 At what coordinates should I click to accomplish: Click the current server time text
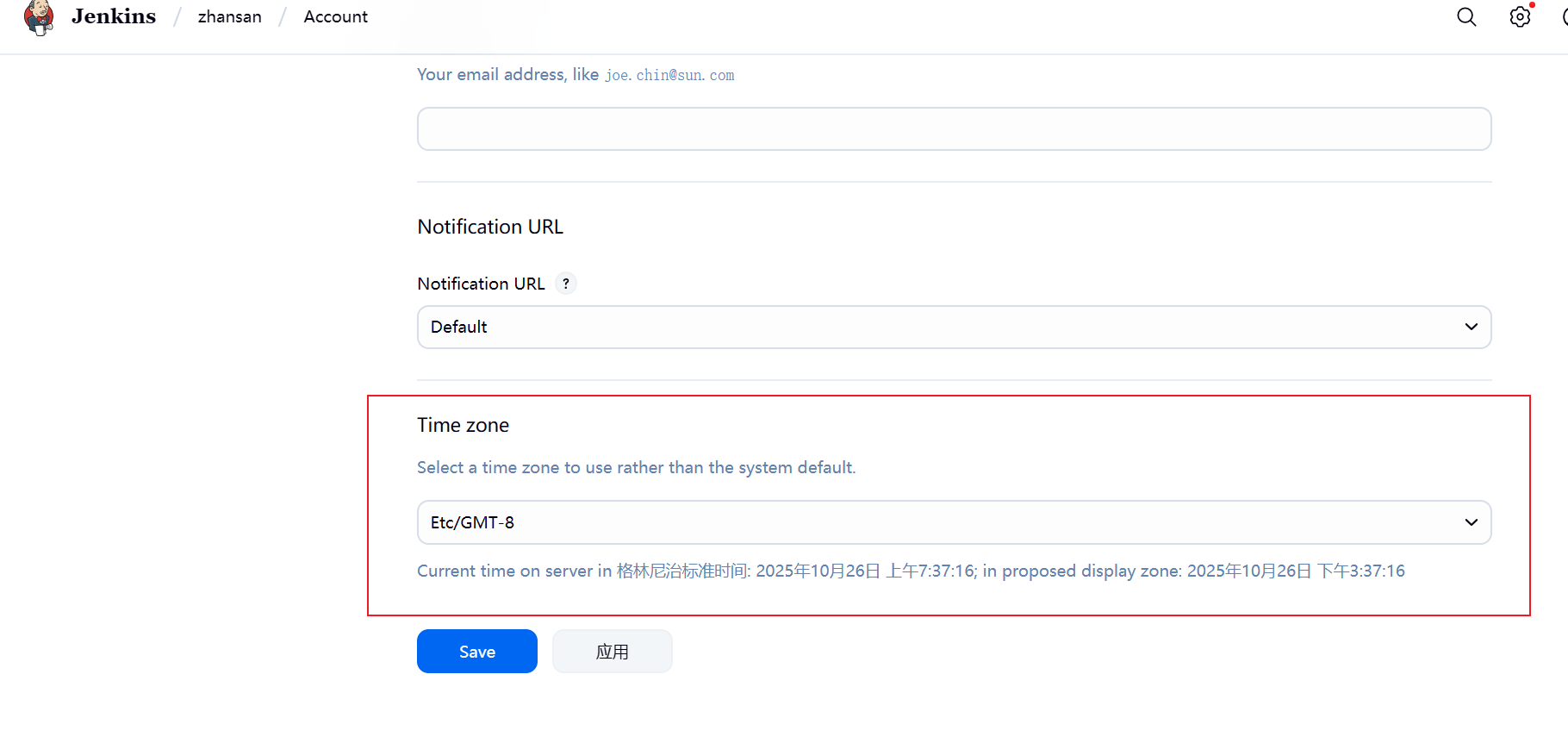pos(911,571)
